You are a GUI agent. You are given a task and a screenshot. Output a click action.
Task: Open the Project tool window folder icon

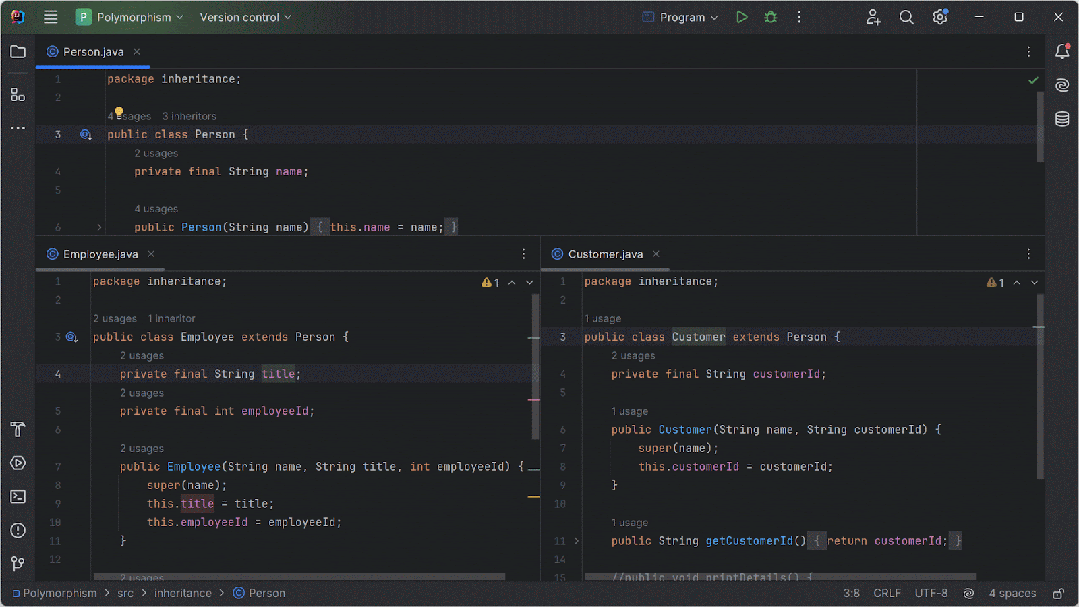(x=18, y=52)
